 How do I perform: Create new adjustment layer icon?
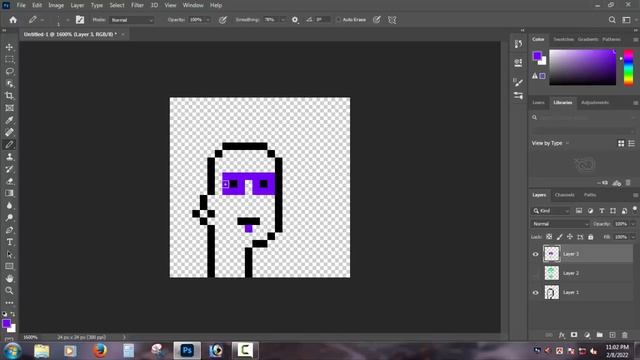[x=587, y=335]
